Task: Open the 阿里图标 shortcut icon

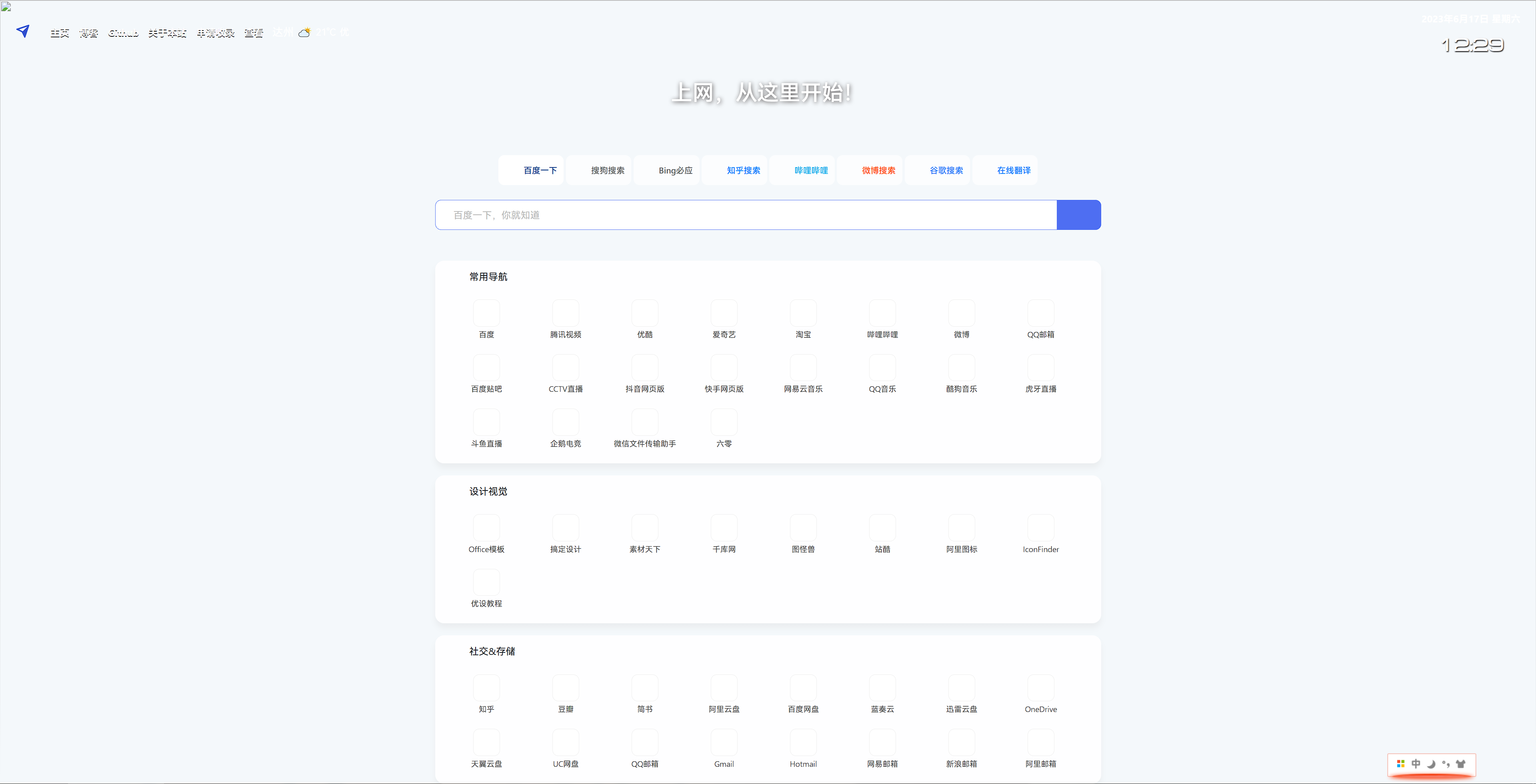Action: click(x=962, y=527)
